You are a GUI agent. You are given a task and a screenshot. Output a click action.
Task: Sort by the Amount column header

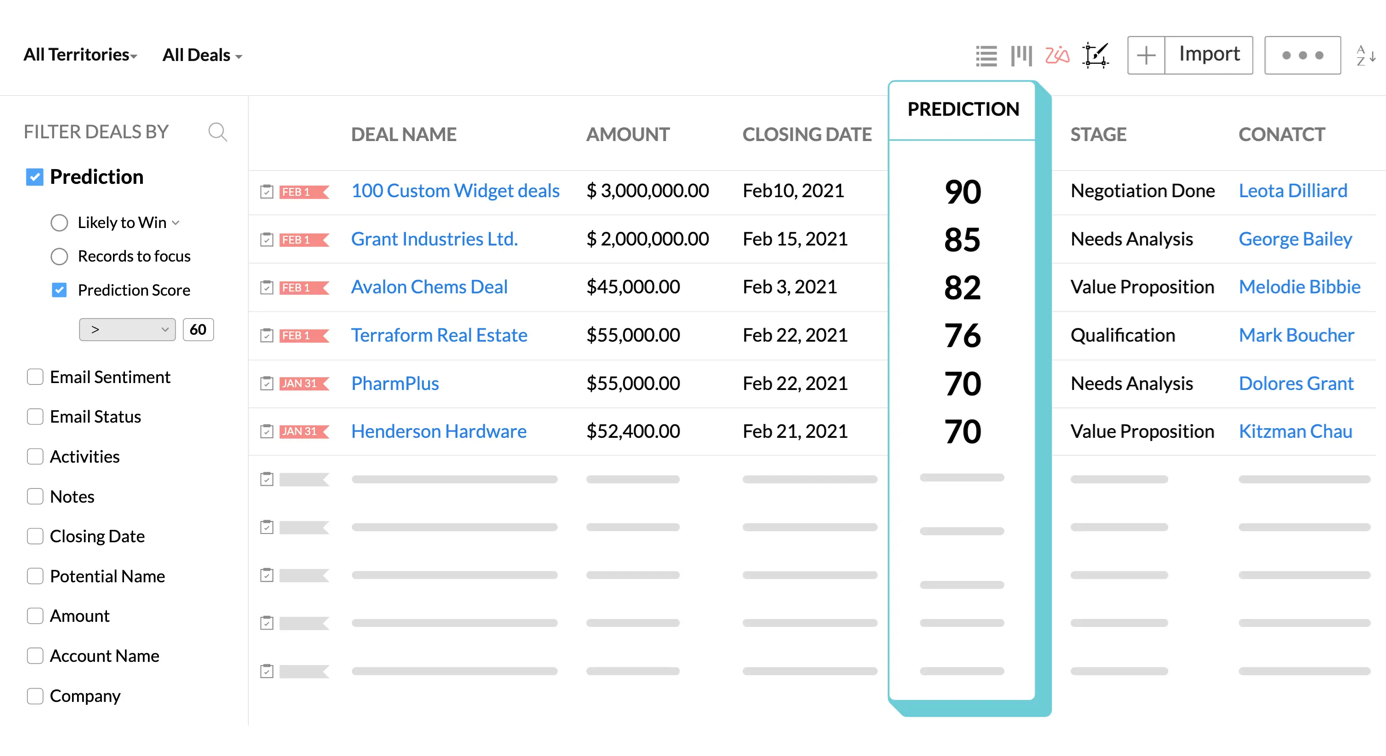(x=627, y=134)
